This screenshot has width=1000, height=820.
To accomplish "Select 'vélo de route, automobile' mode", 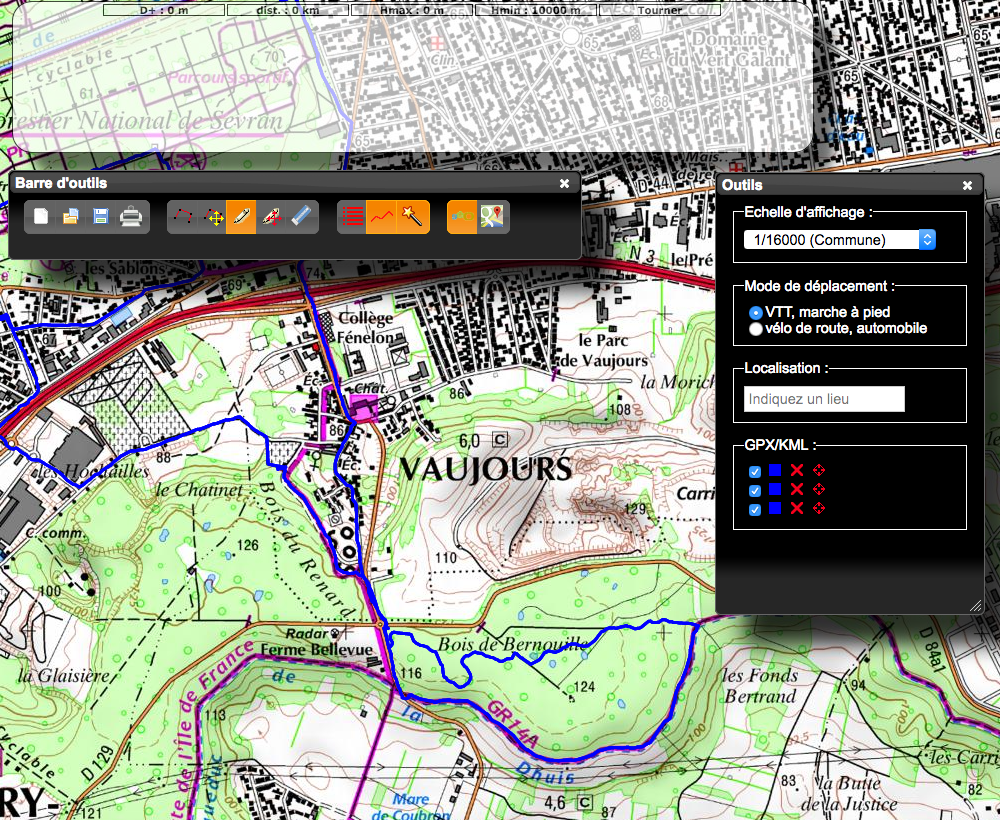I will [756, 328].
